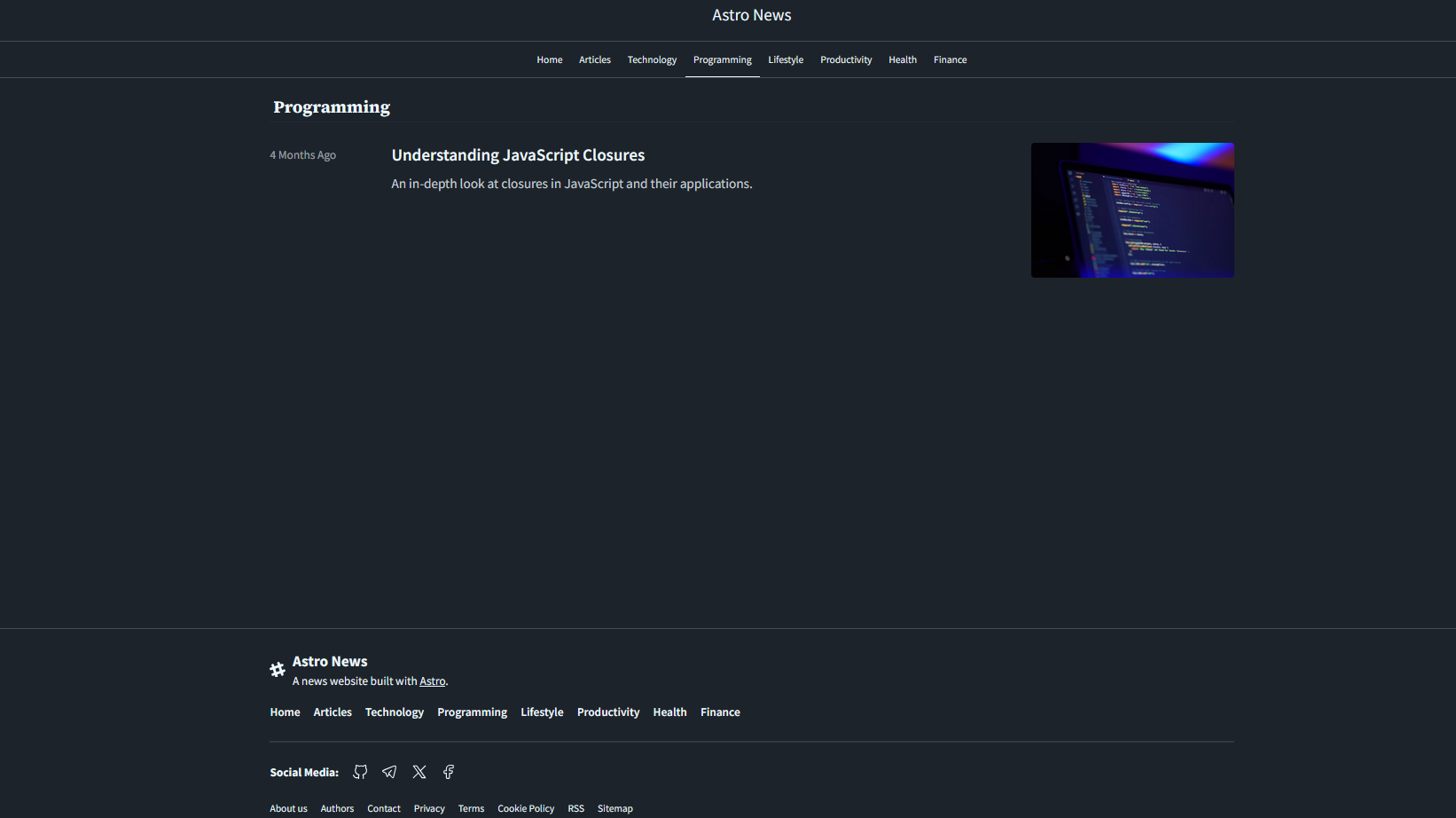Click Finance in the footer navigation
Screen dimensions: 1456x818
coord(720,712)
